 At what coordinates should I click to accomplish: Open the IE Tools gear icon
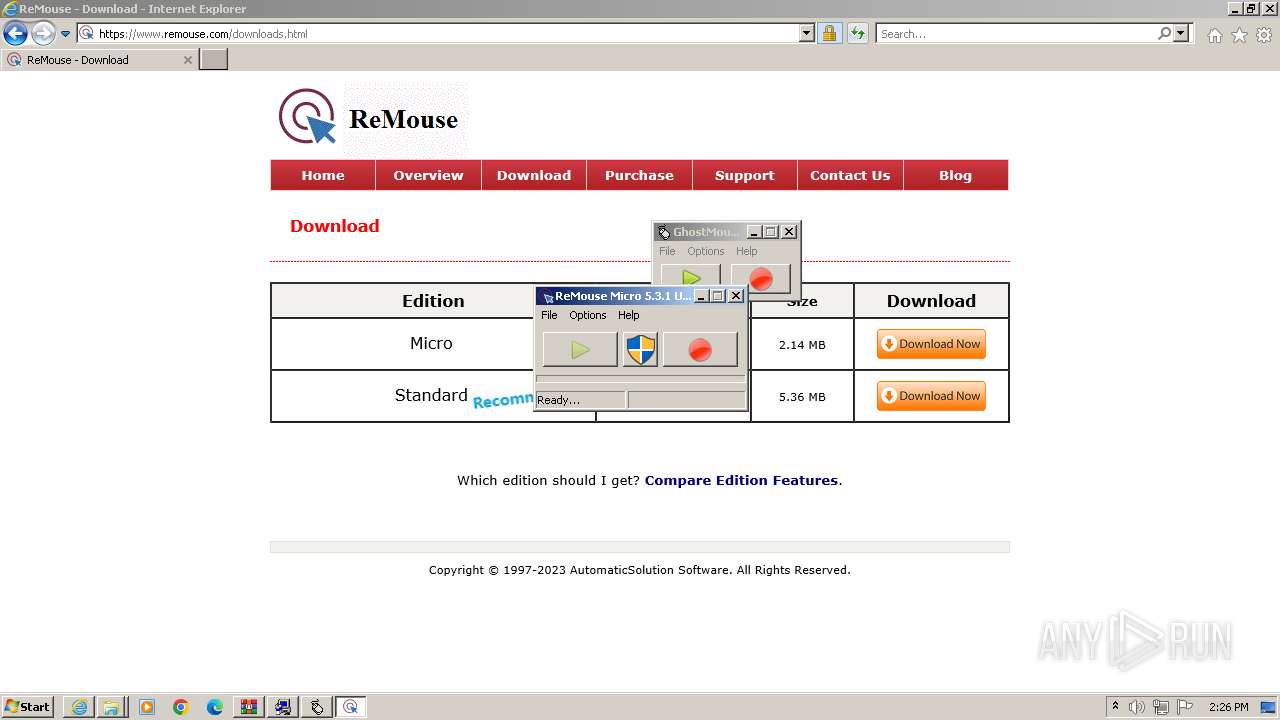point(1264,35)
